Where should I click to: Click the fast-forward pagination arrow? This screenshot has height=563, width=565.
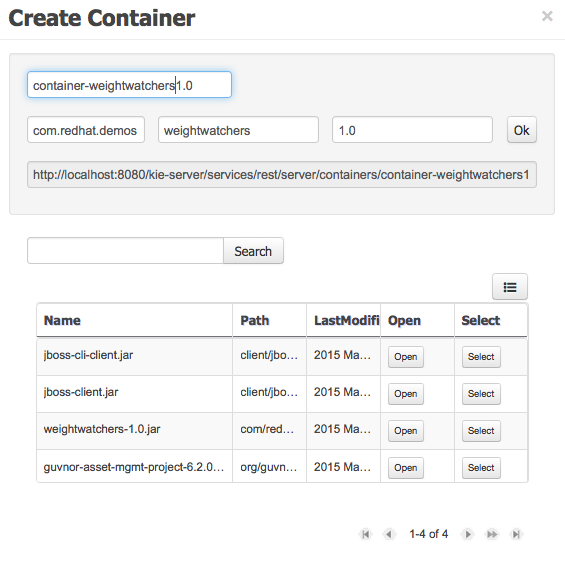tap(492, 534)
